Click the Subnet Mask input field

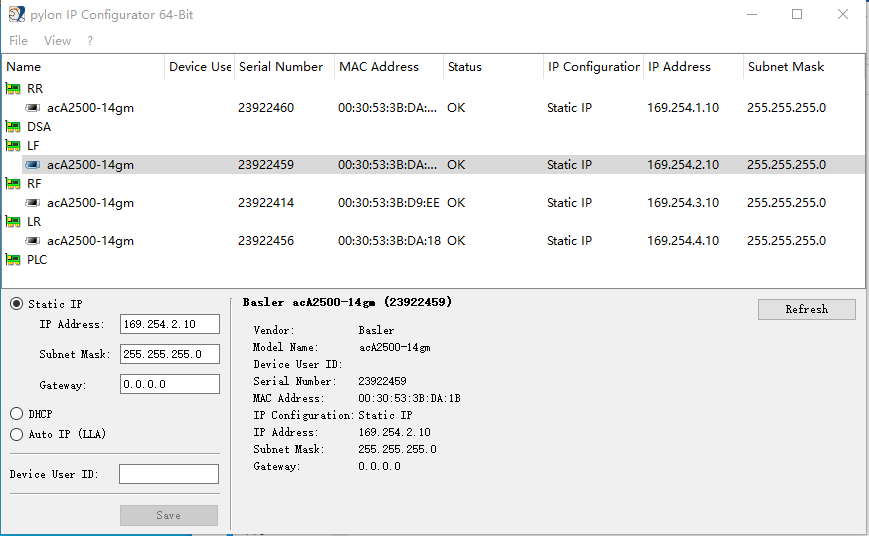tap(170, 354)
